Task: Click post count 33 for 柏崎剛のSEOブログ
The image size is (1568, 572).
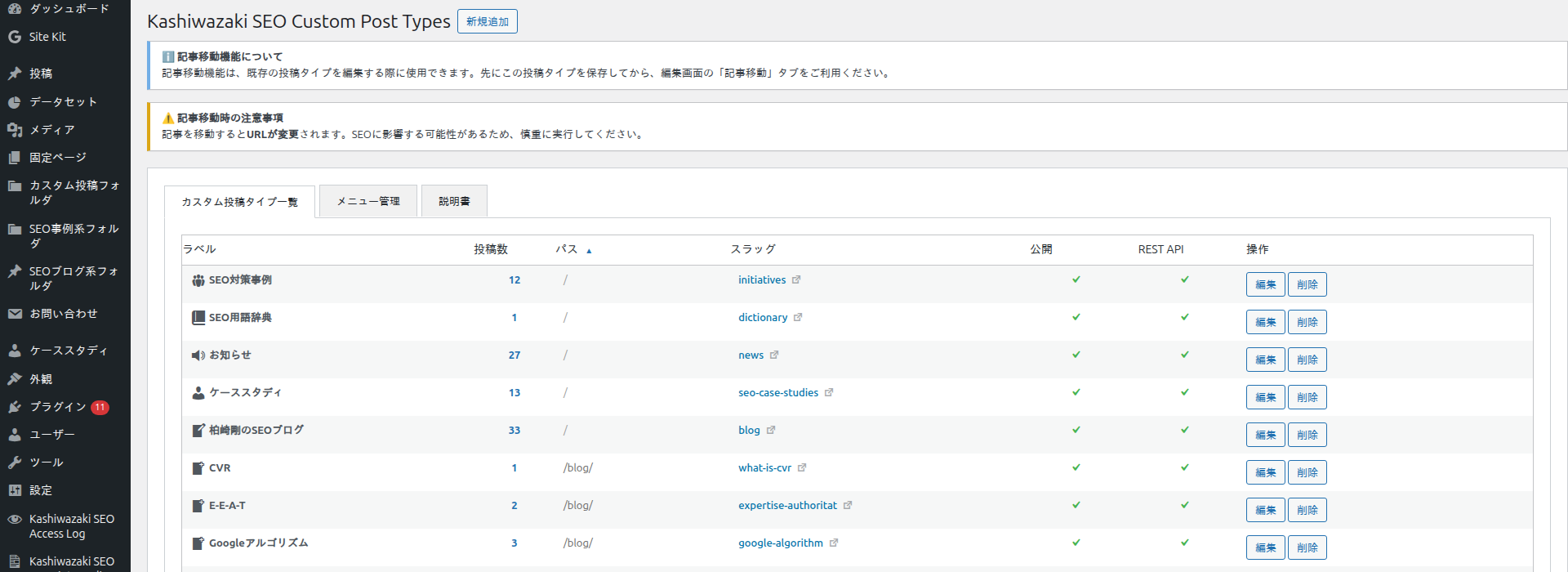Action: click(x=514, y=430)
